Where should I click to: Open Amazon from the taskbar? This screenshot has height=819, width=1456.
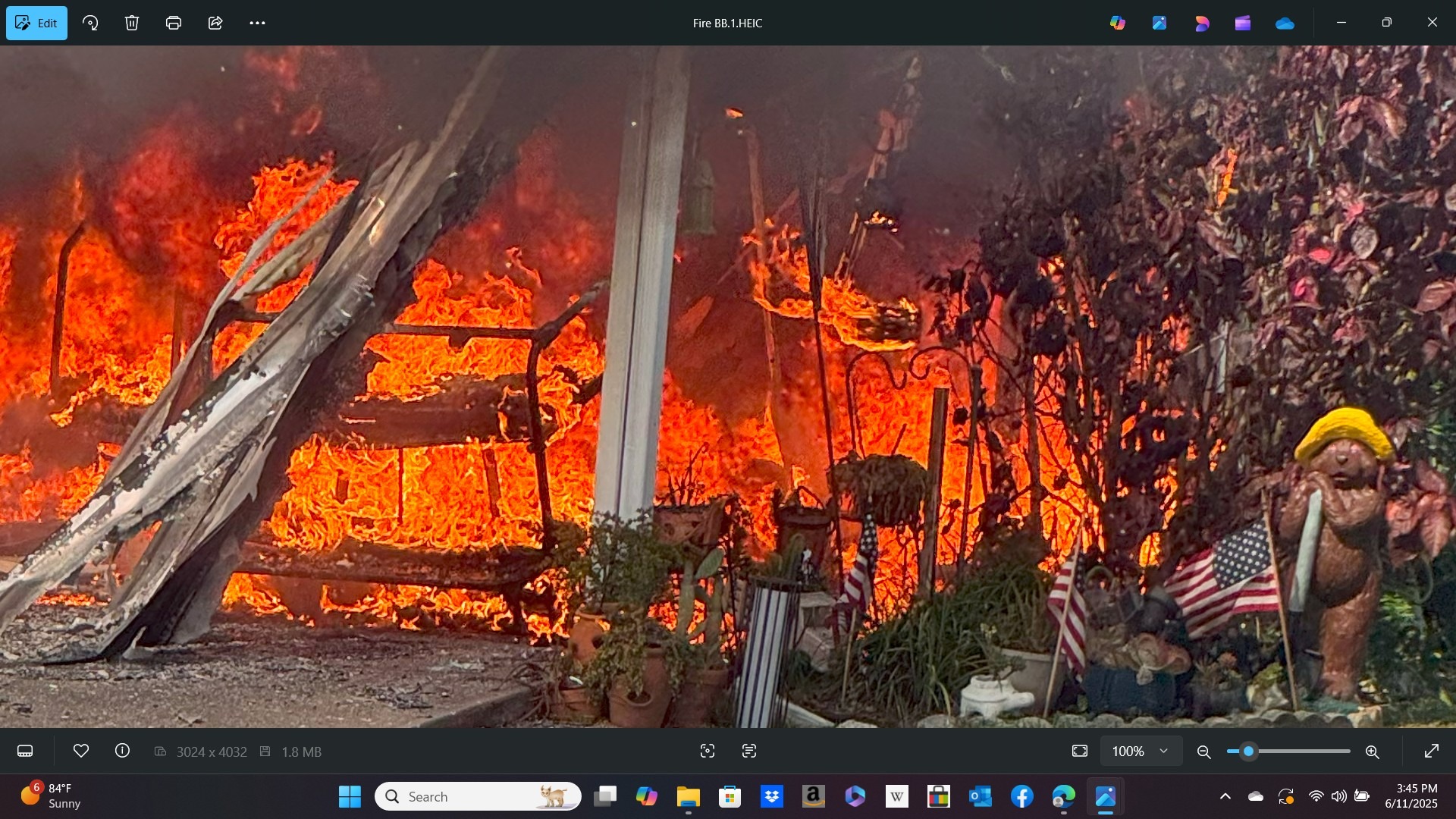(814, 797)
